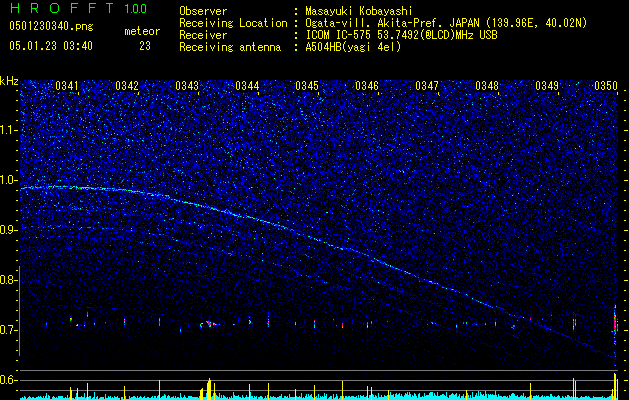Viewport: 629px width, 400px height.
Task: Click the meteor label
Action: tap(142, 31)
